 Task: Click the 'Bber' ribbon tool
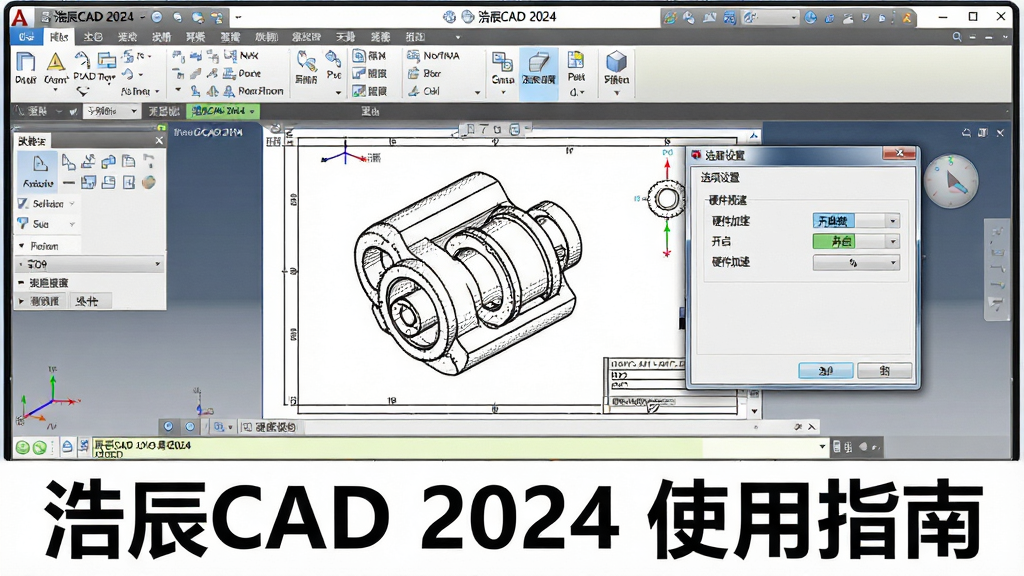(x=424, y=73)
